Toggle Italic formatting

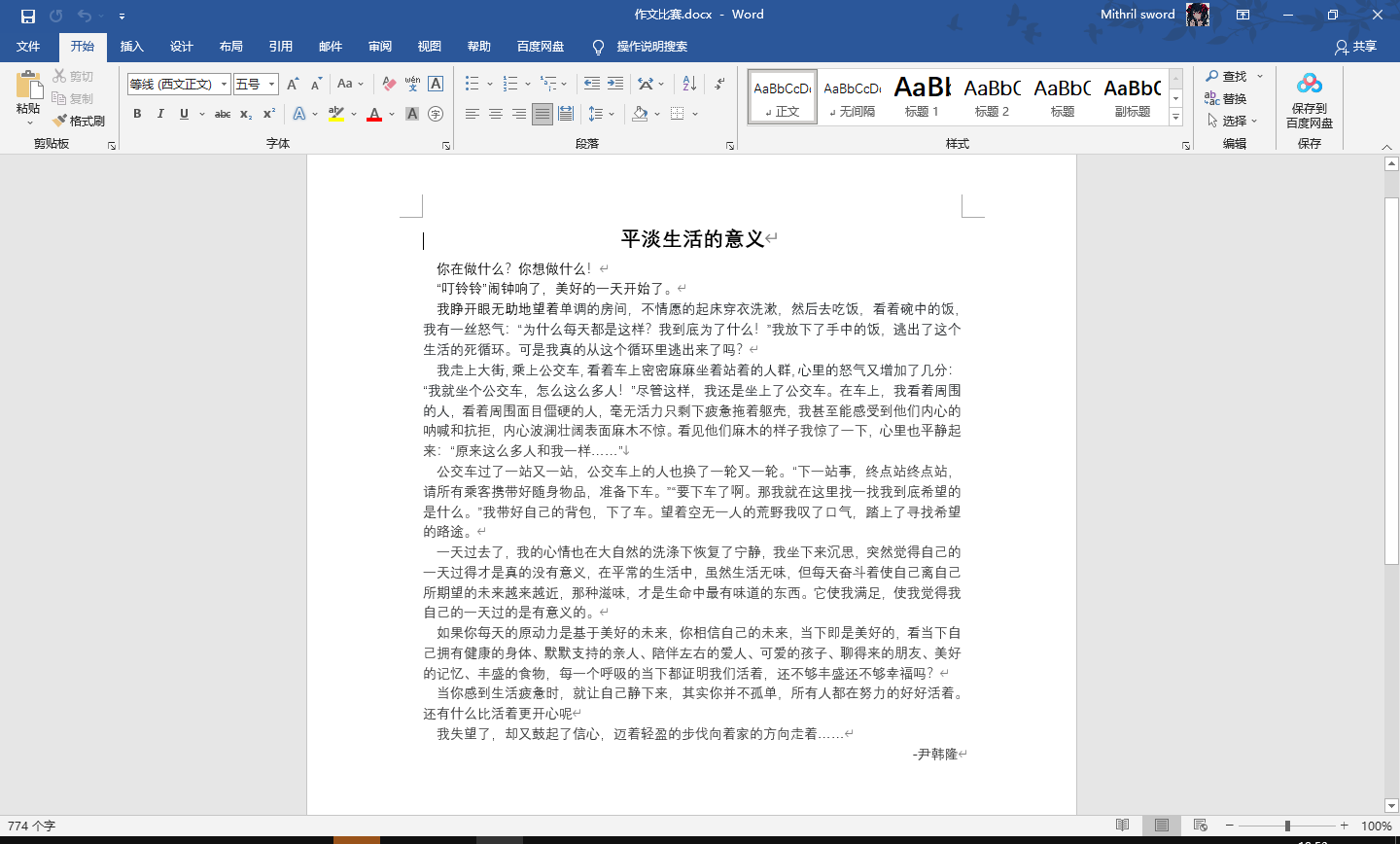point(160,114)
